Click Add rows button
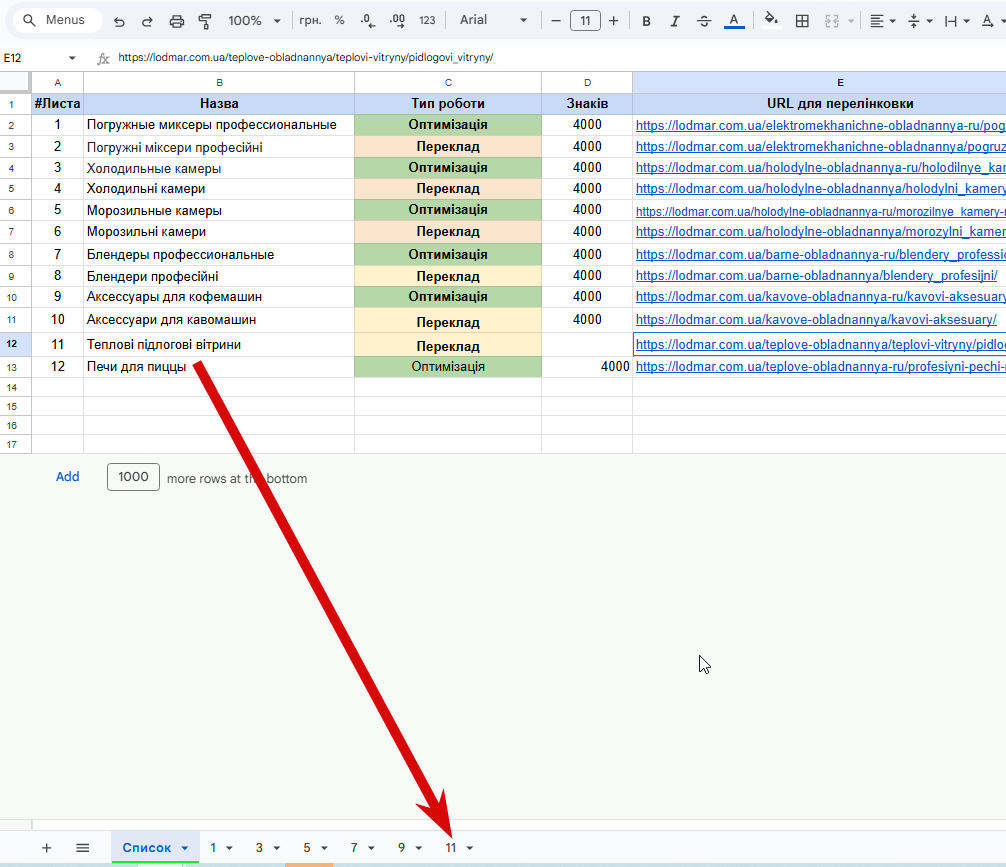 point(67,477)
